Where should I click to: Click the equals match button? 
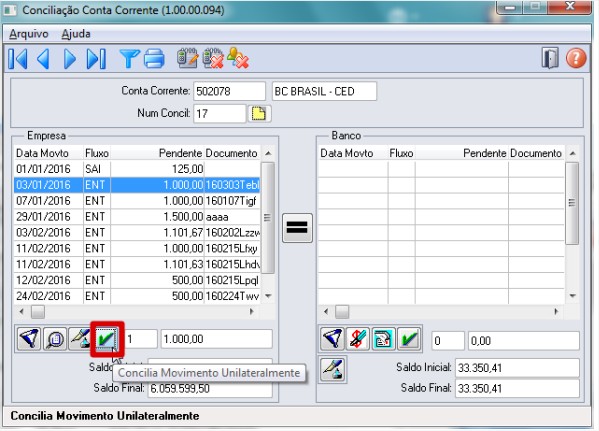tap(297, 228)
